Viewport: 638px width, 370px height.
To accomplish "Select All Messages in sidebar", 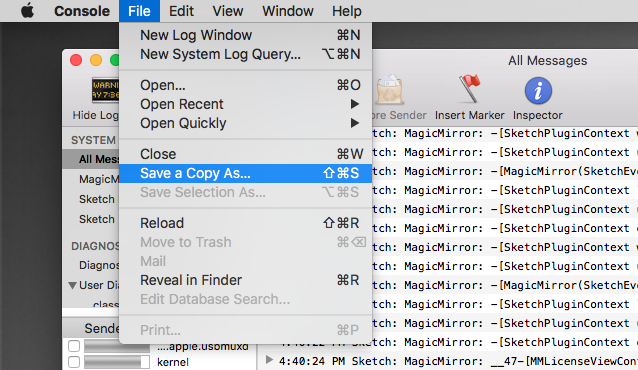I will (91, 159).
